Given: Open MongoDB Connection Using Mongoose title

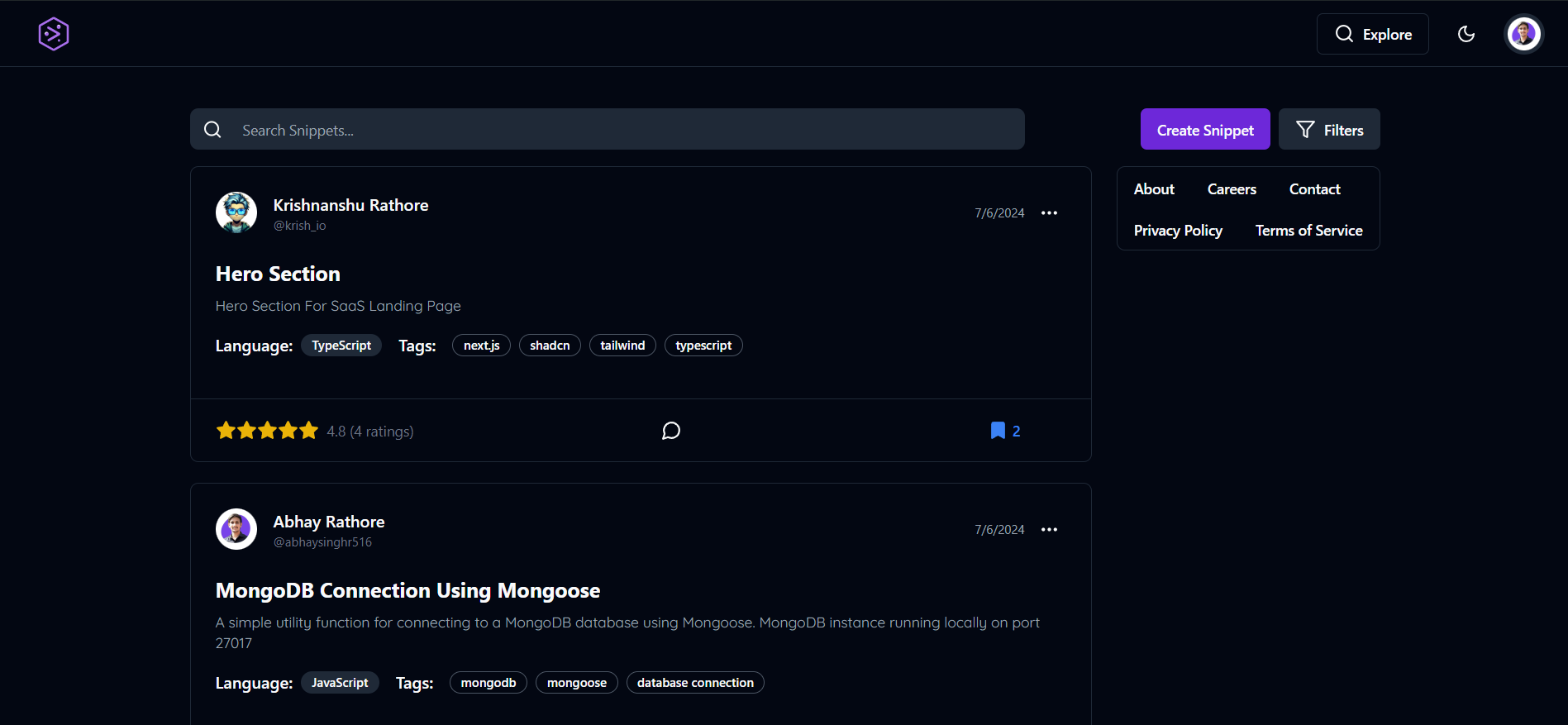Looking at the screenshot, I should (407, 590).
